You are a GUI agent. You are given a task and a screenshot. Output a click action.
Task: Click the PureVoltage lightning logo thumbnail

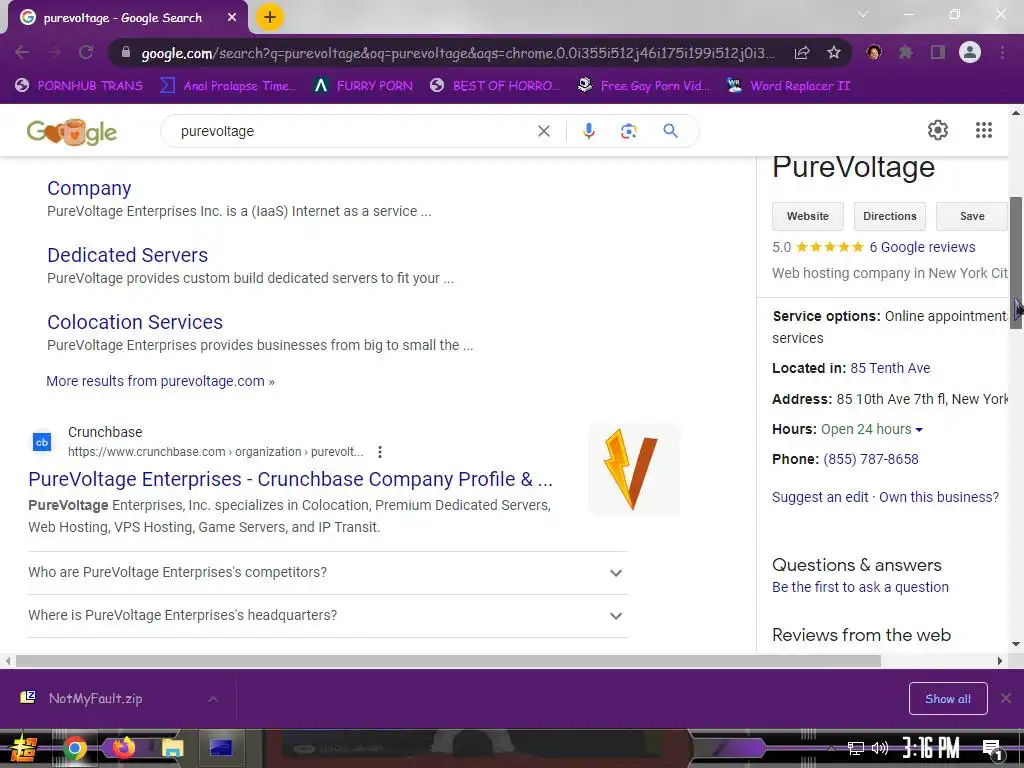coord(633,470)
